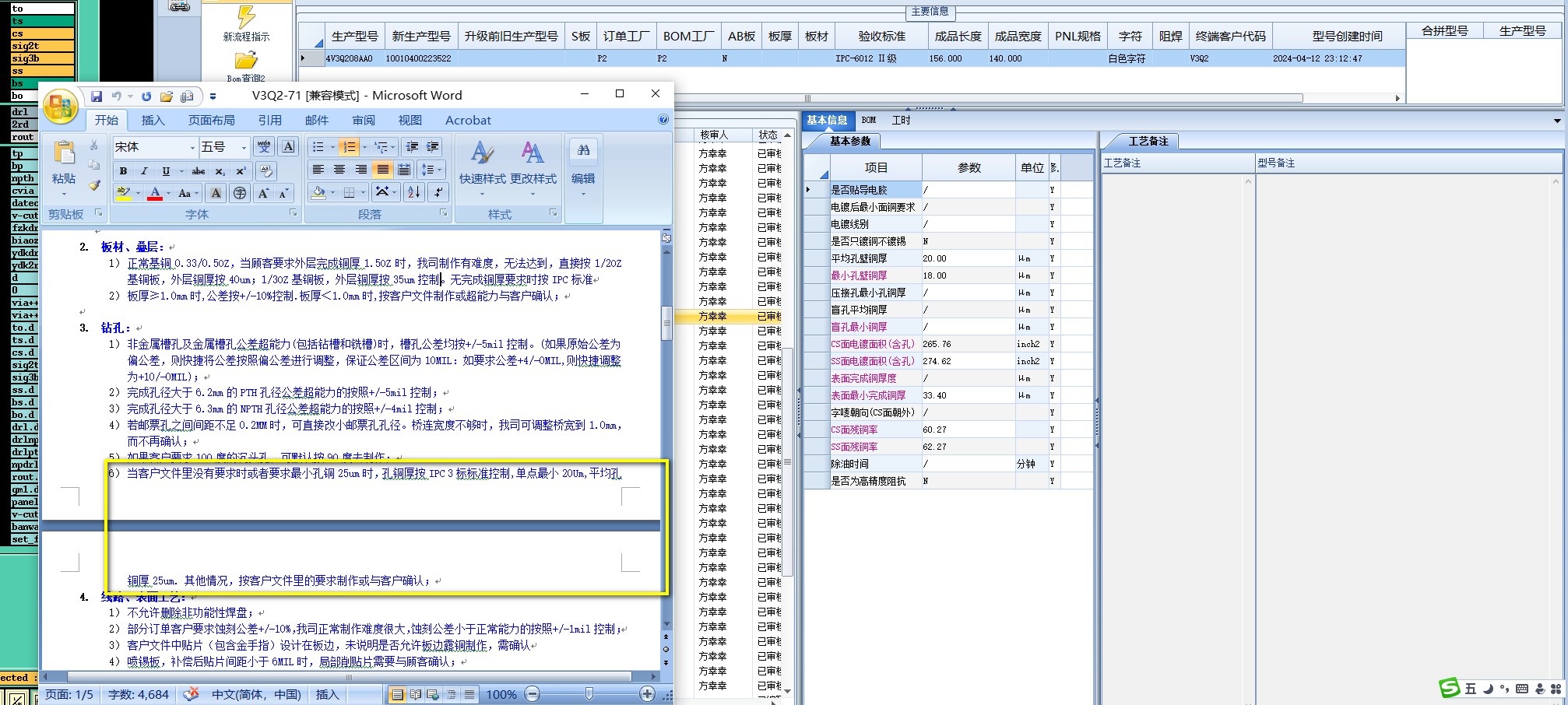This screenshot has height=705, width=1568.
Task: Save the Word document from the quick access toolbar
Action: tap(97, 96)
